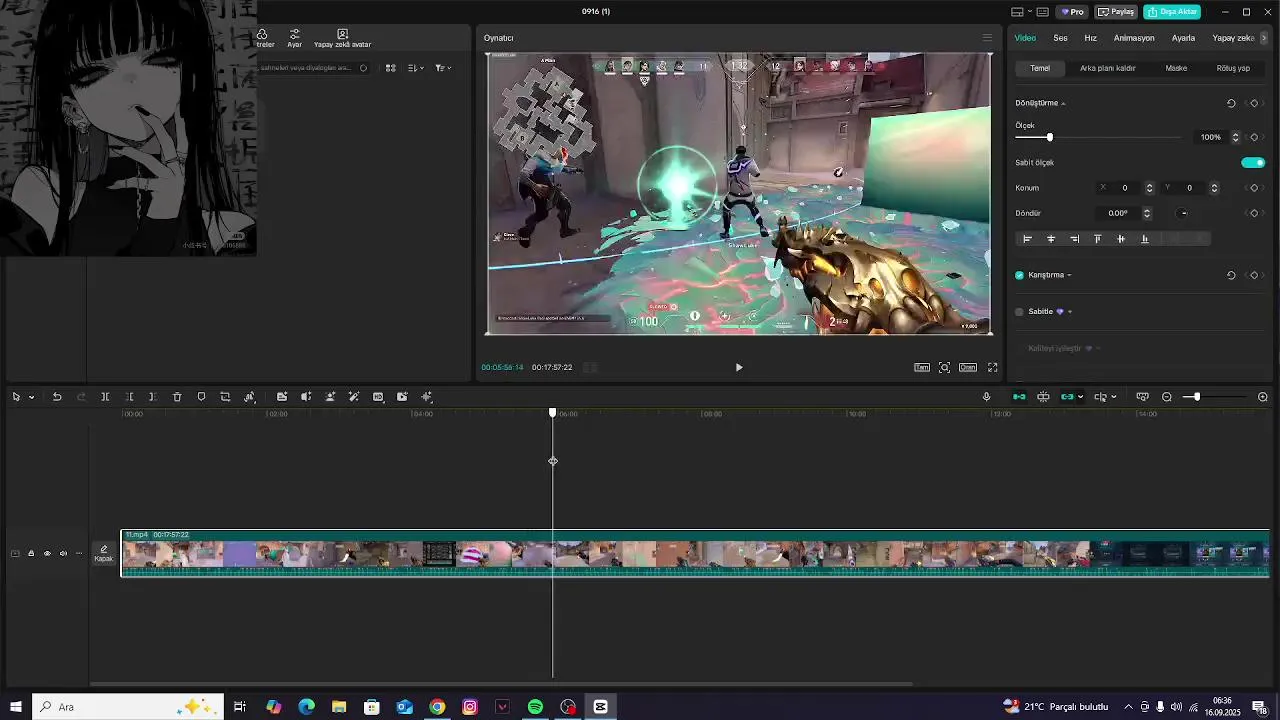Screen dimensions: 1280x720
Task: Click the Dışa Aktar export button
Action: click(1172, 12)
